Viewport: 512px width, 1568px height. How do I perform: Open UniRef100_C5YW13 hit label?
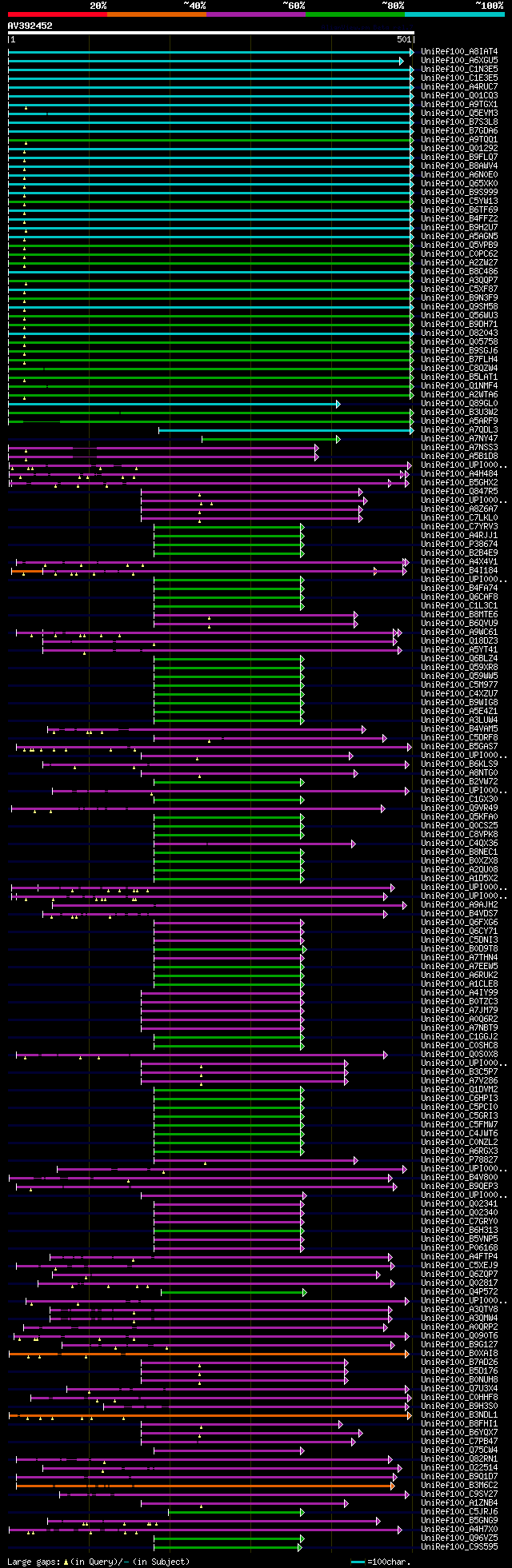(459, 201)
